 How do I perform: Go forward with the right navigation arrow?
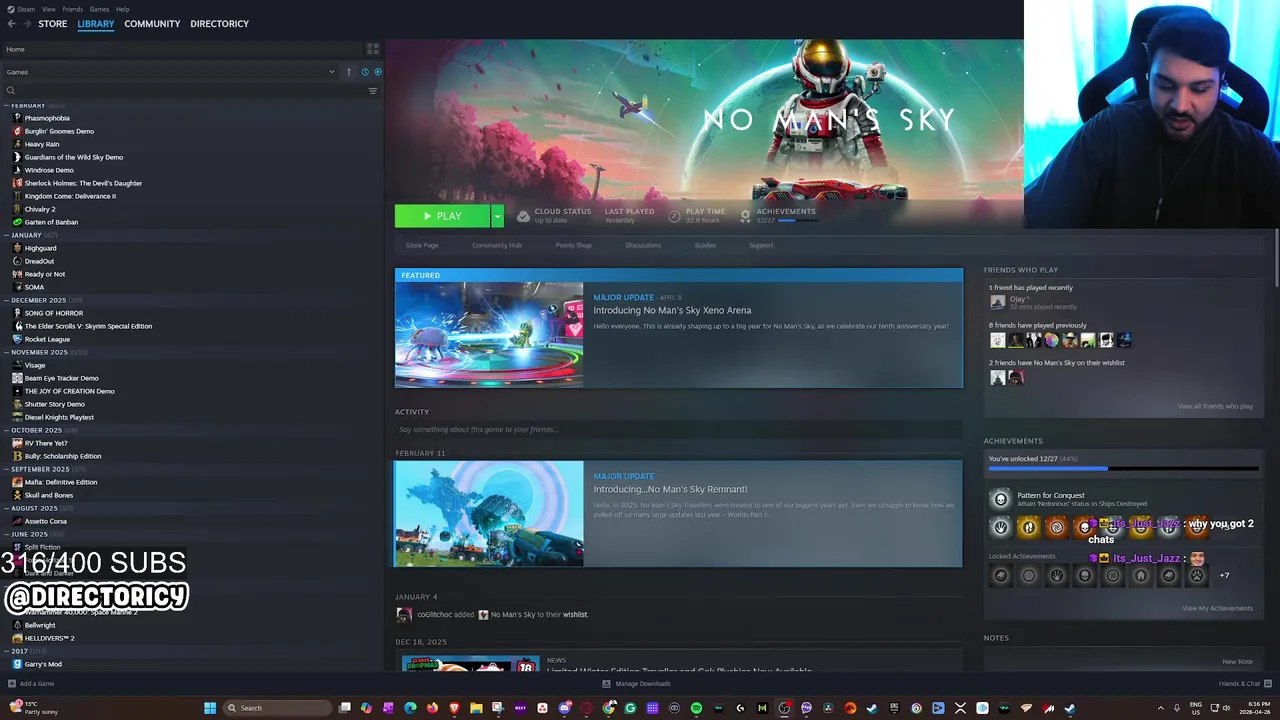click(x=27, y=24)
